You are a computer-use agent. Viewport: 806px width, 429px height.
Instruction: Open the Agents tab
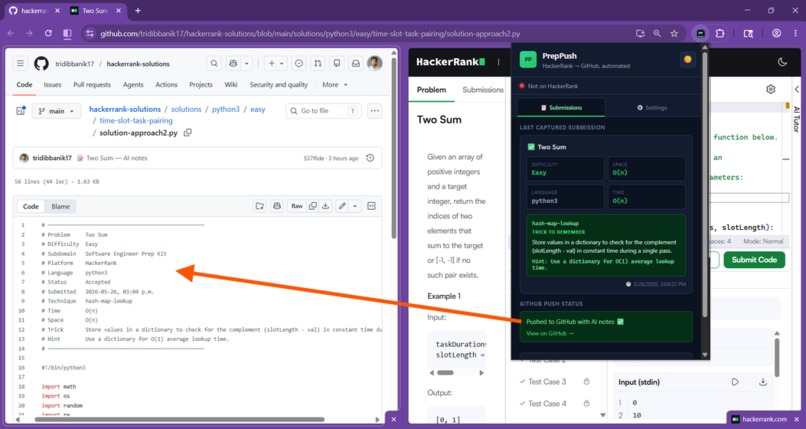point(133,85)
